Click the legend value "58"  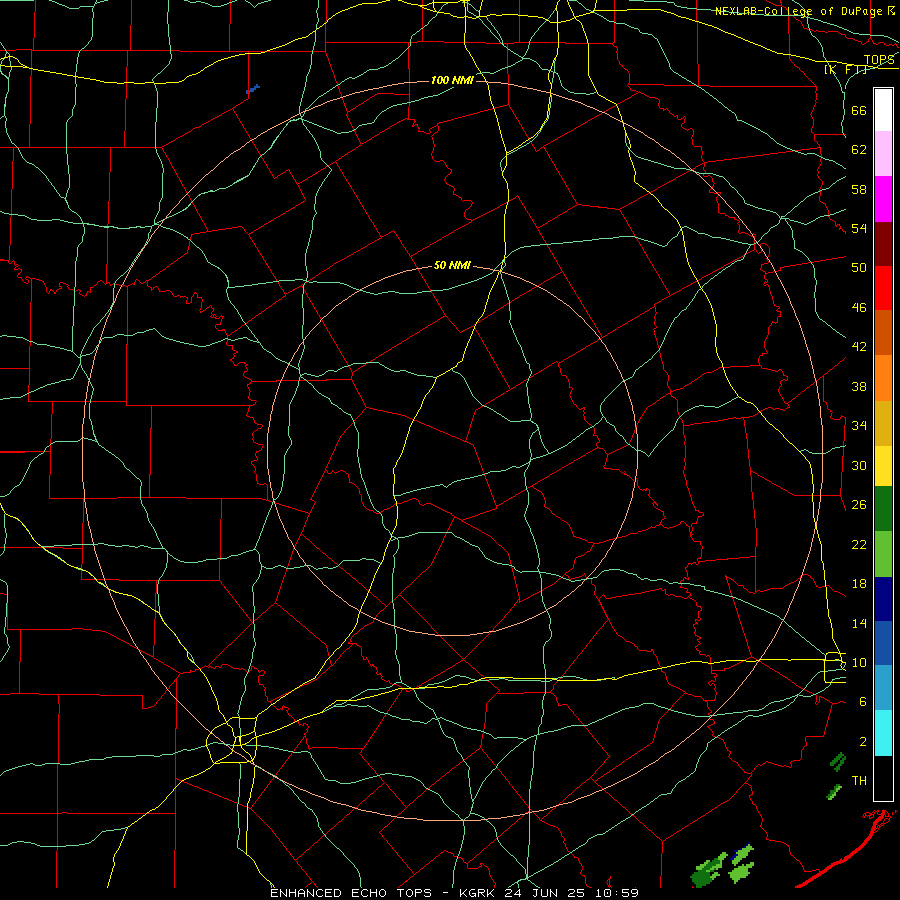[859, 189]
